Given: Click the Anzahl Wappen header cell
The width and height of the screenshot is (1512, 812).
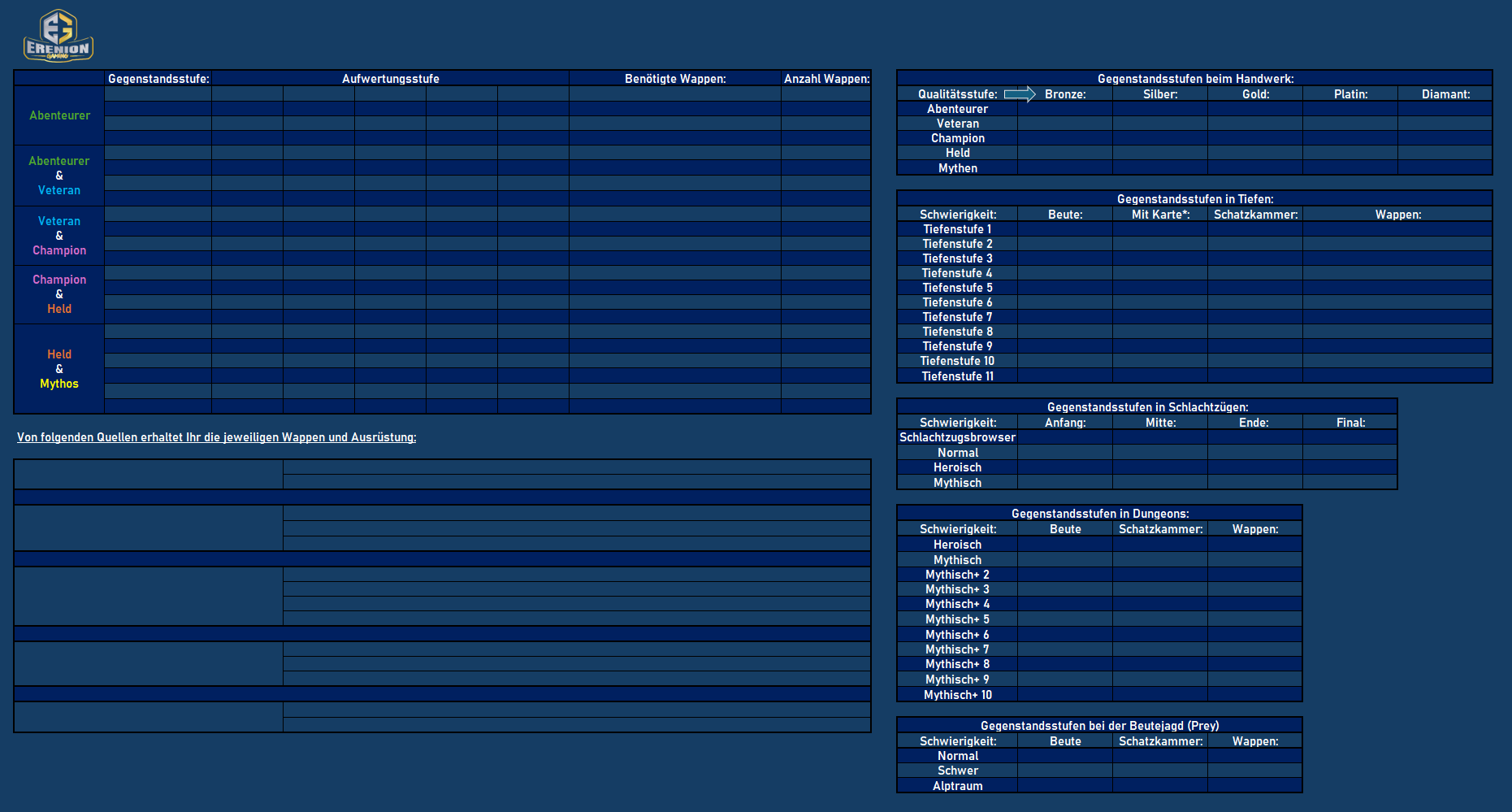Looking at the screenshot, I should coord(825,79).
